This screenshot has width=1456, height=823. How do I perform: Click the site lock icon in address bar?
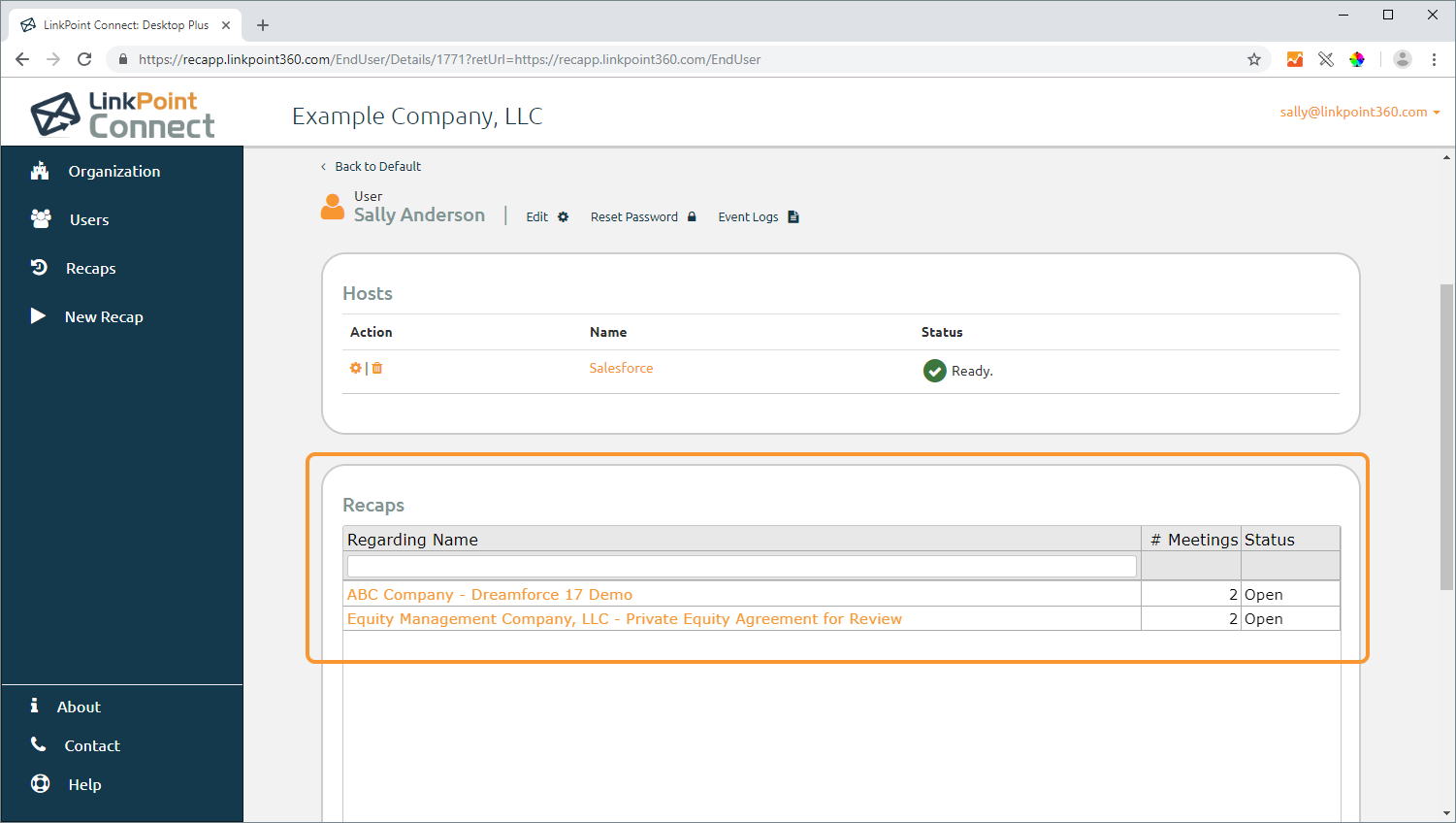122,59
